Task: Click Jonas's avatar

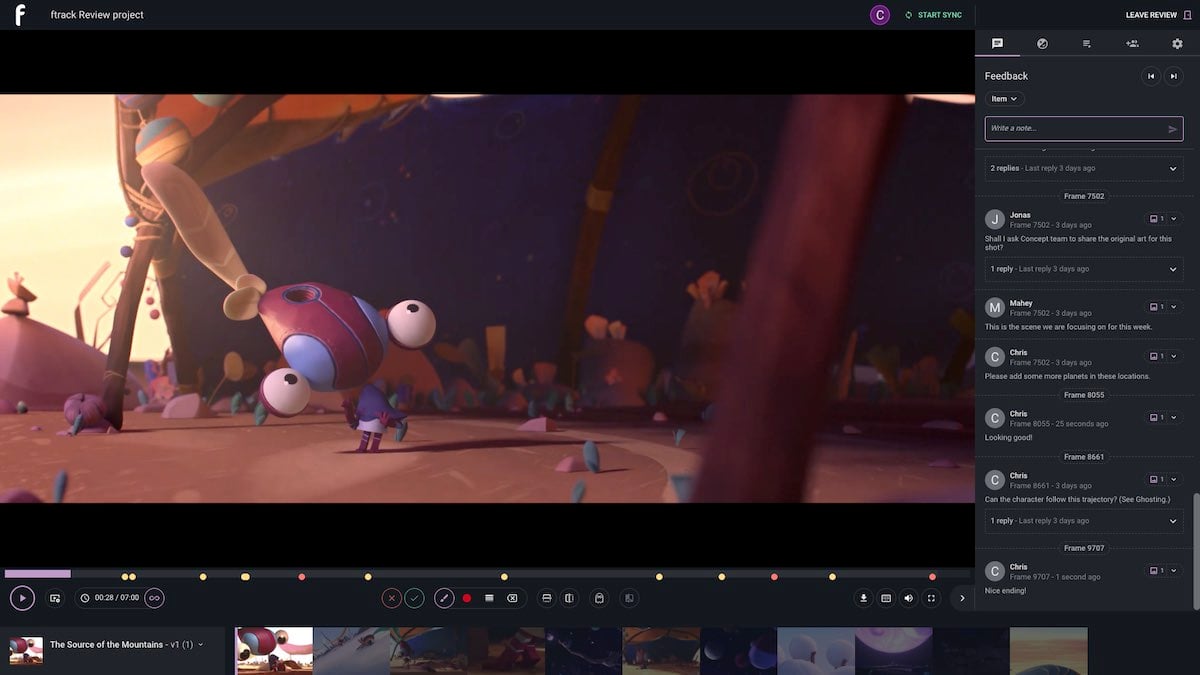Action: (x=994, y=219)
